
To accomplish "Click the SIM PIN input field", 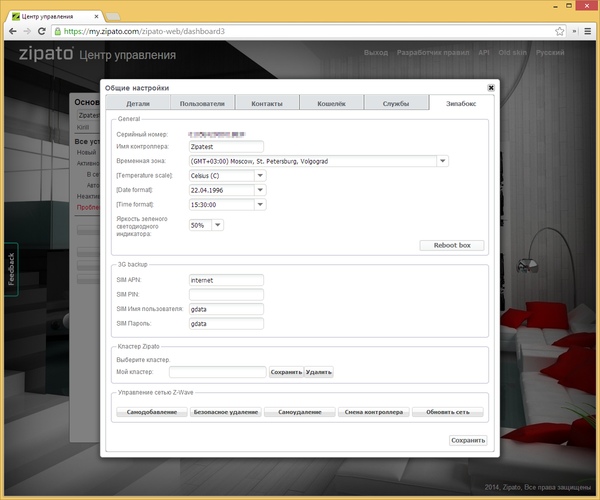I will [225, 294].
